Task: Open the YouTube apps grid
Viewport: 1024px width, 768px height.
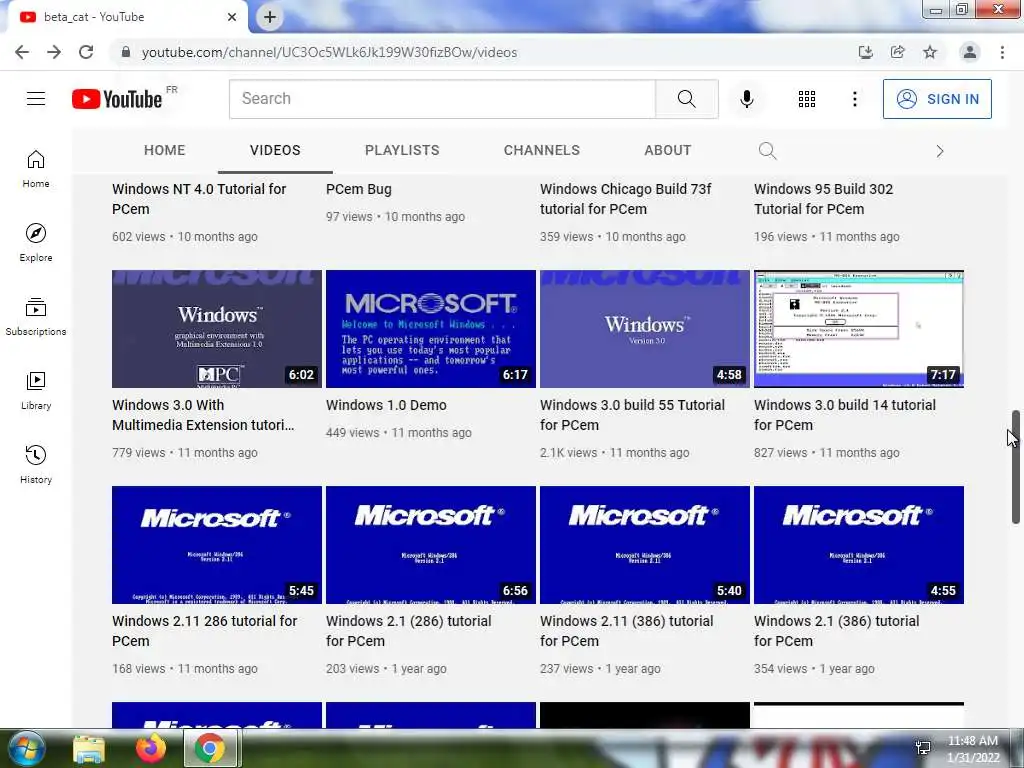Action: click(807, 99)
